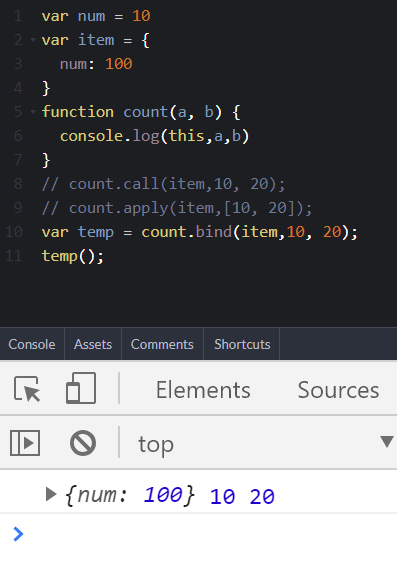Expand the {num: 100} logged object
Screen dimensions: 397x561
tap(51, 494)
